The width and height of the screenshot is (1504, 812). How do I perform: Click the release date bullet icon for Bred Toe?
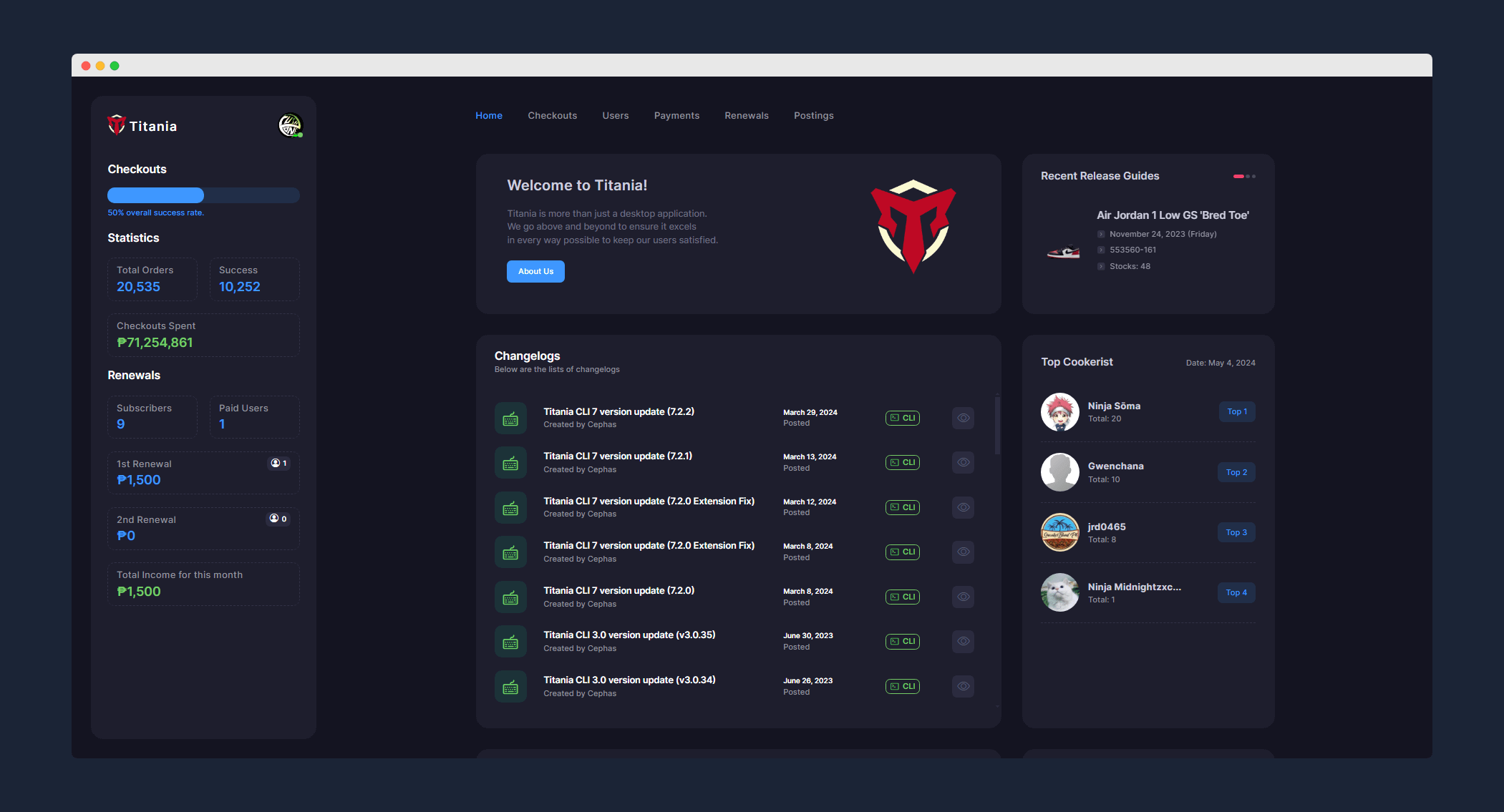[x=1101, y=234]
